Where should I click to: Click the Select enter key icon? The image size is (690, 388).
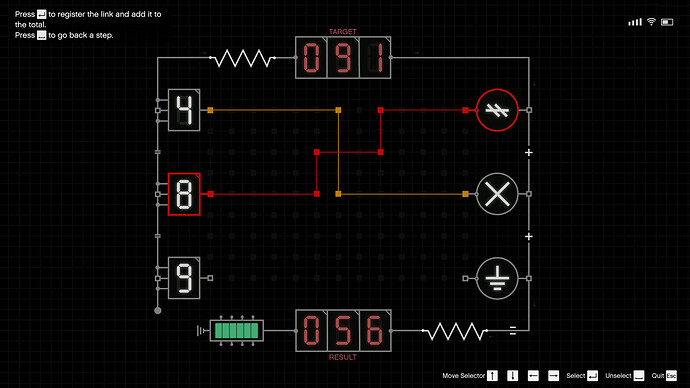coord(592,376)
